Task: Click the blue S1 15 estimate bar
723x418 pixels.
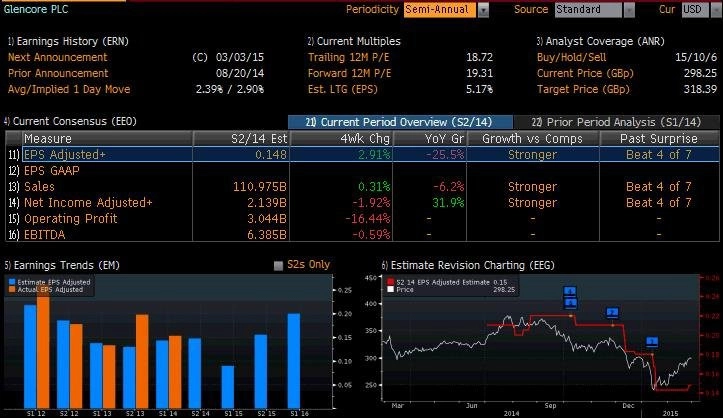Action: click(x=228, y=387)
